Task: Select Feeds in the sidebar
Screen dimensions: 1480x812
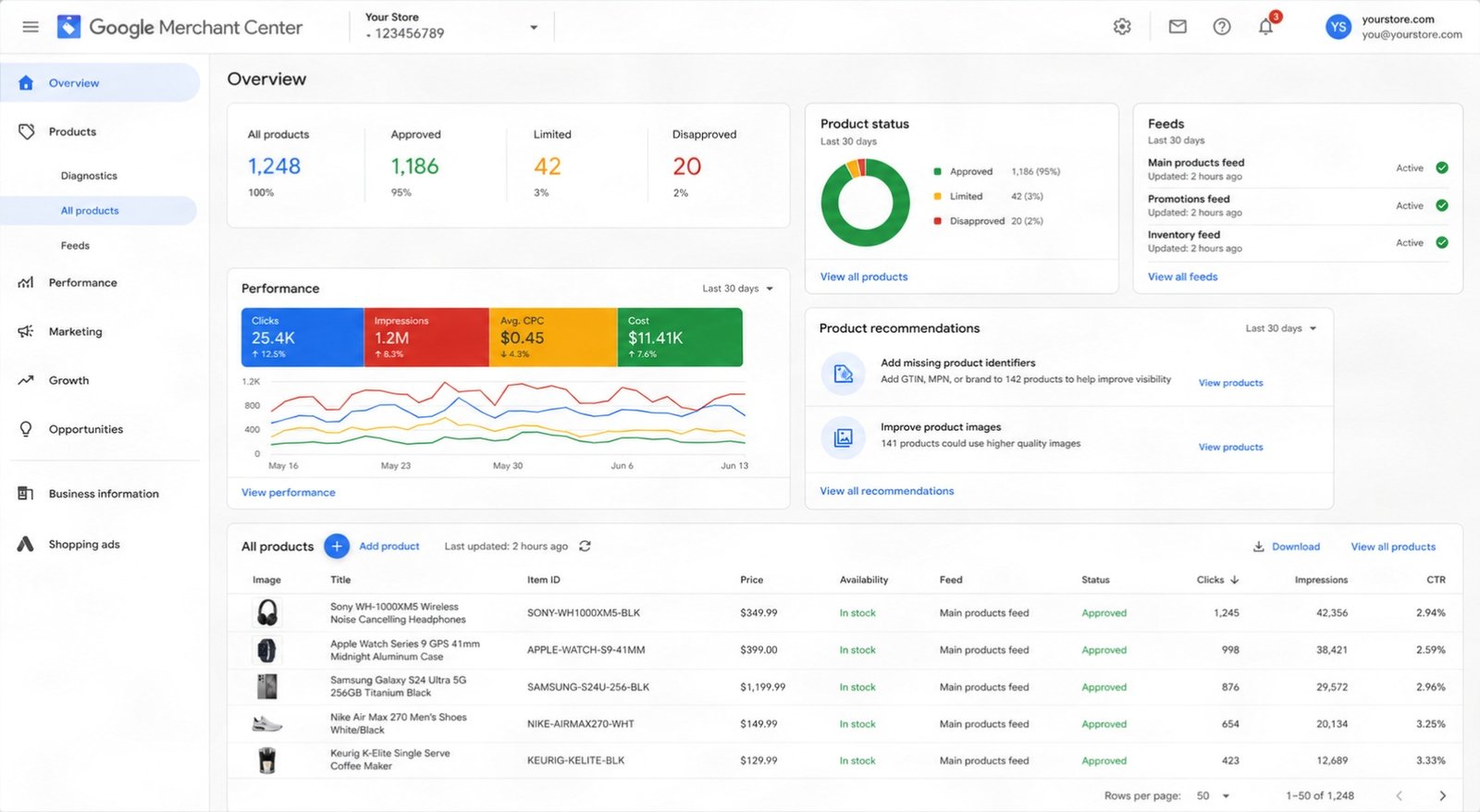Action: (x=75, y=246)
